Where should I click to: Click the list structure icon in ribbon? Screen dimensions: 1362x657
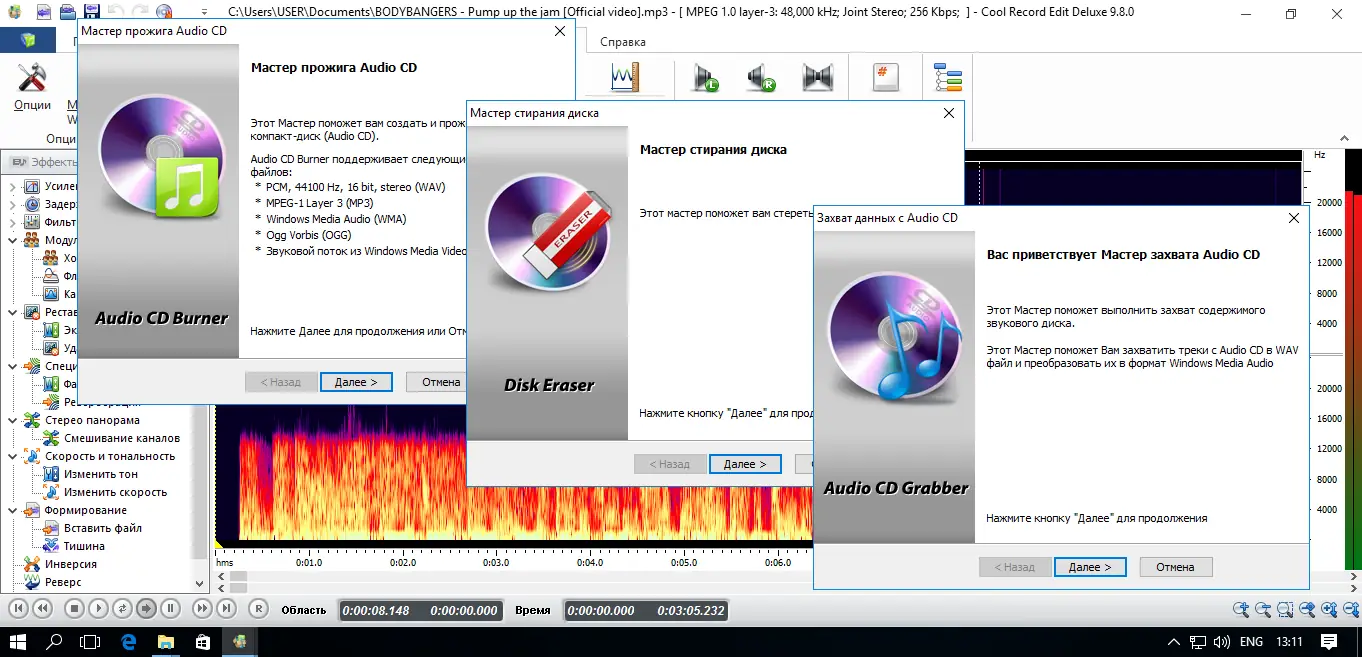click(x=946, y=77)
